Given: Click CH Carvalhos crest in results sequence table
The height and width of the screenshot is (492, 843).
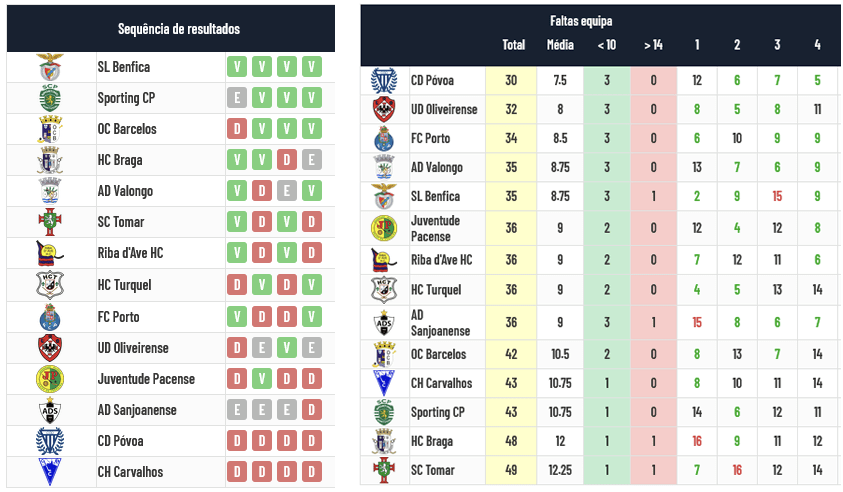Looking at the screenshot, I should [49, 472].
